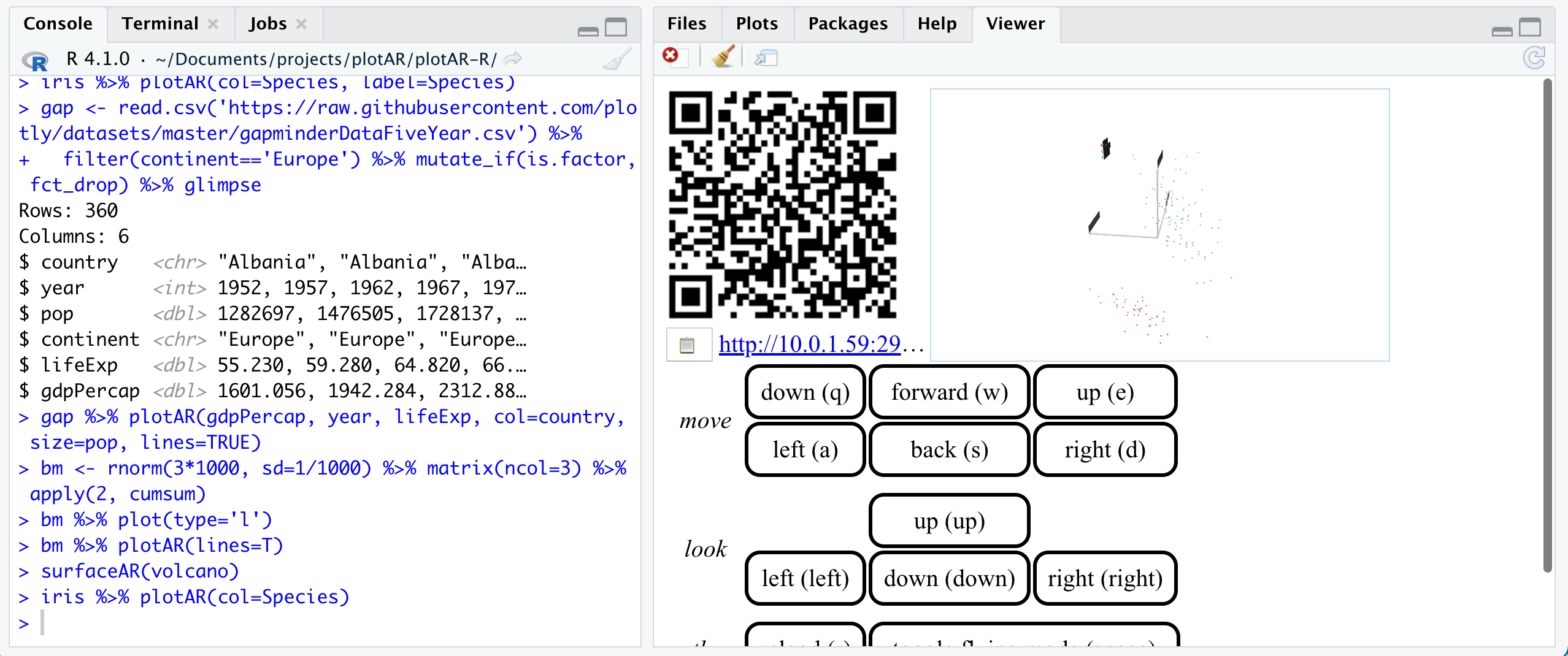
Task: Click the up (e) move button
Action: click(x=1105, y=392)
